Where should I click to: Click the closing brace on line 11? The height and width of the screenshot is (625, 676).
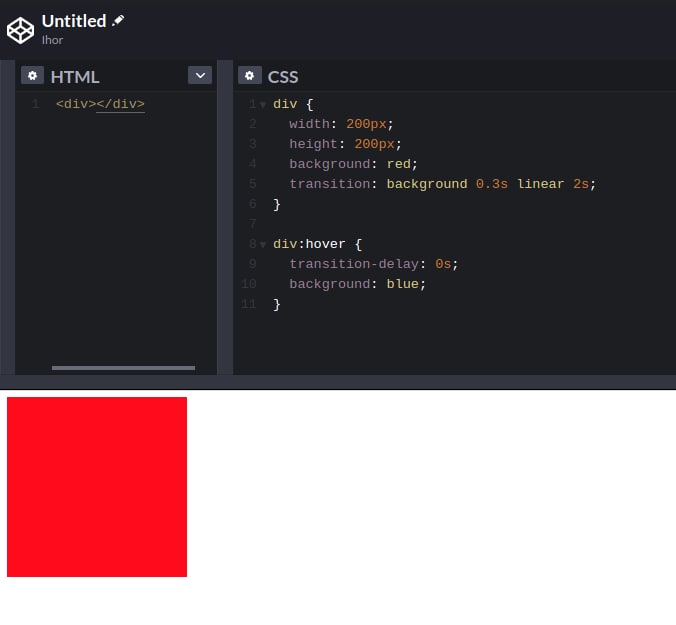277,304
